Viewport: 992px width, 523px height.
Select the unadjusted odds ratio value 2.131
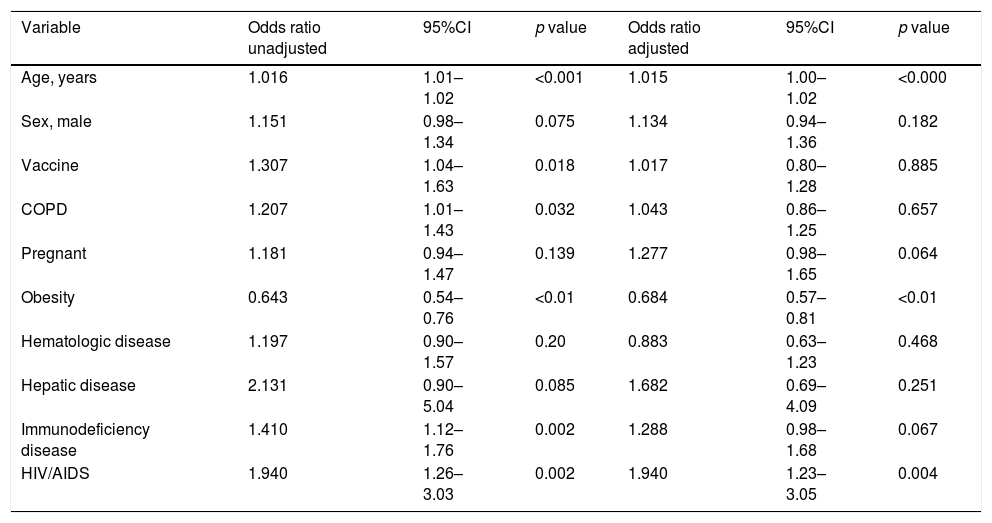coord(267,385)
